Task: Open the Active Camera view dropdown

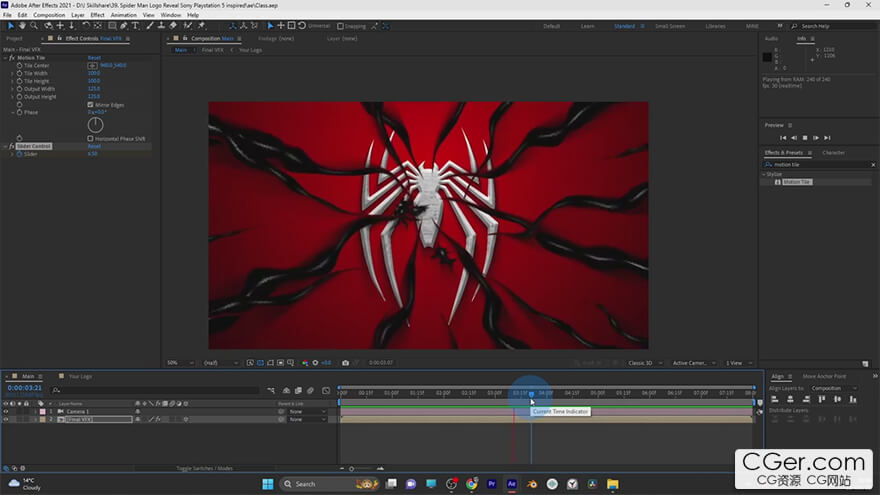Action: coord(694,363)
